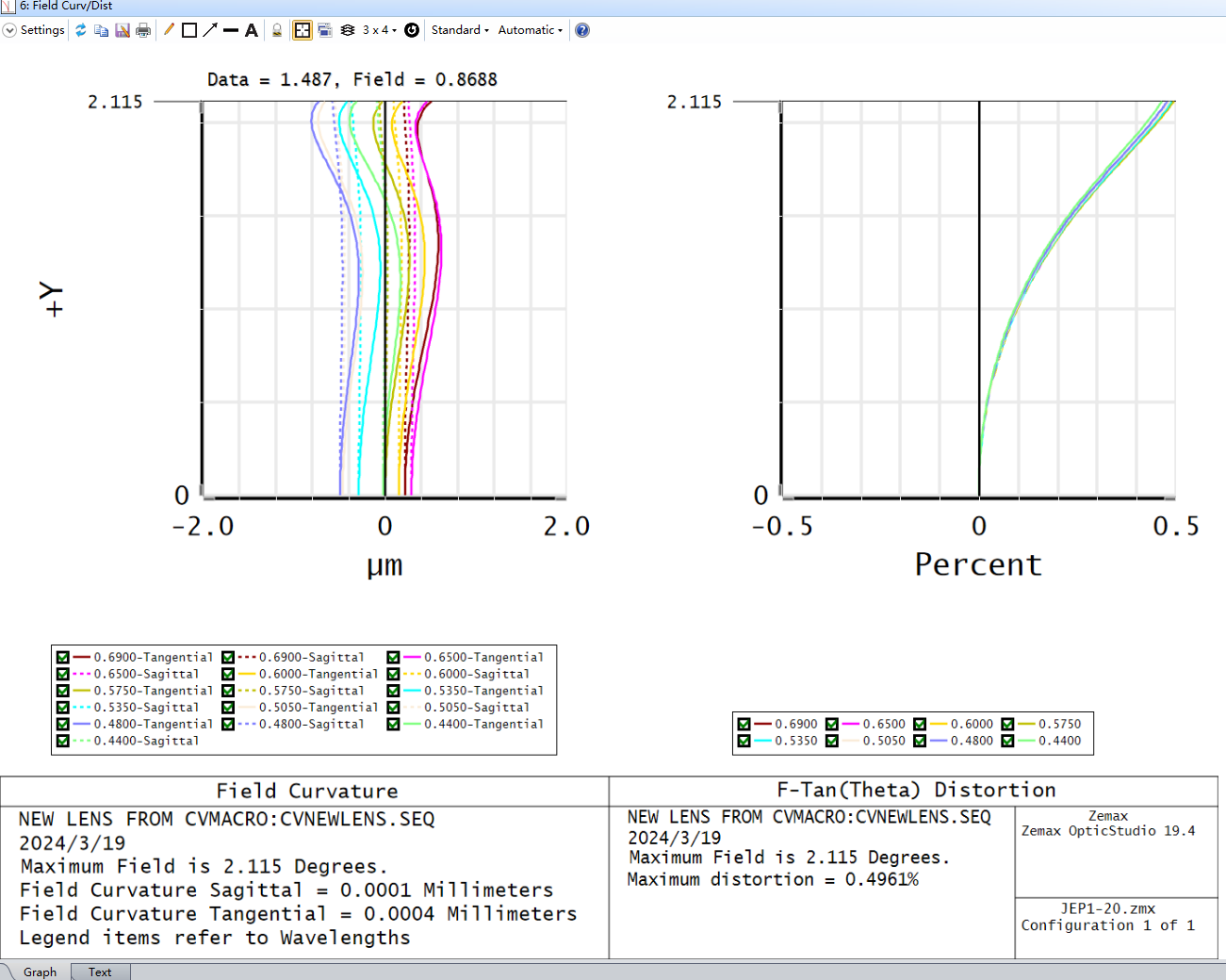The width and height of the screenshot is (1226, 980).
Task: Open the Standard dropdown
Action: [x=460, y=30]
